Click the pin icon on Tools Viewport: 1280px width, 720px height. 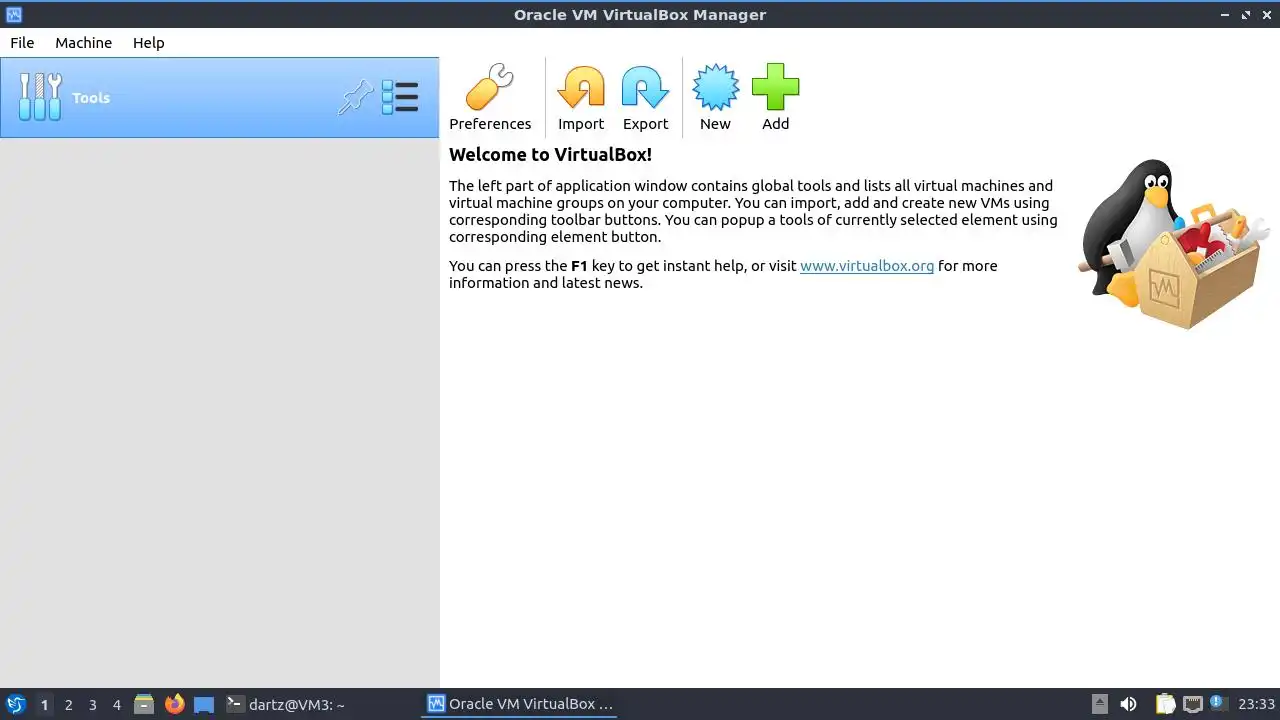355,97
